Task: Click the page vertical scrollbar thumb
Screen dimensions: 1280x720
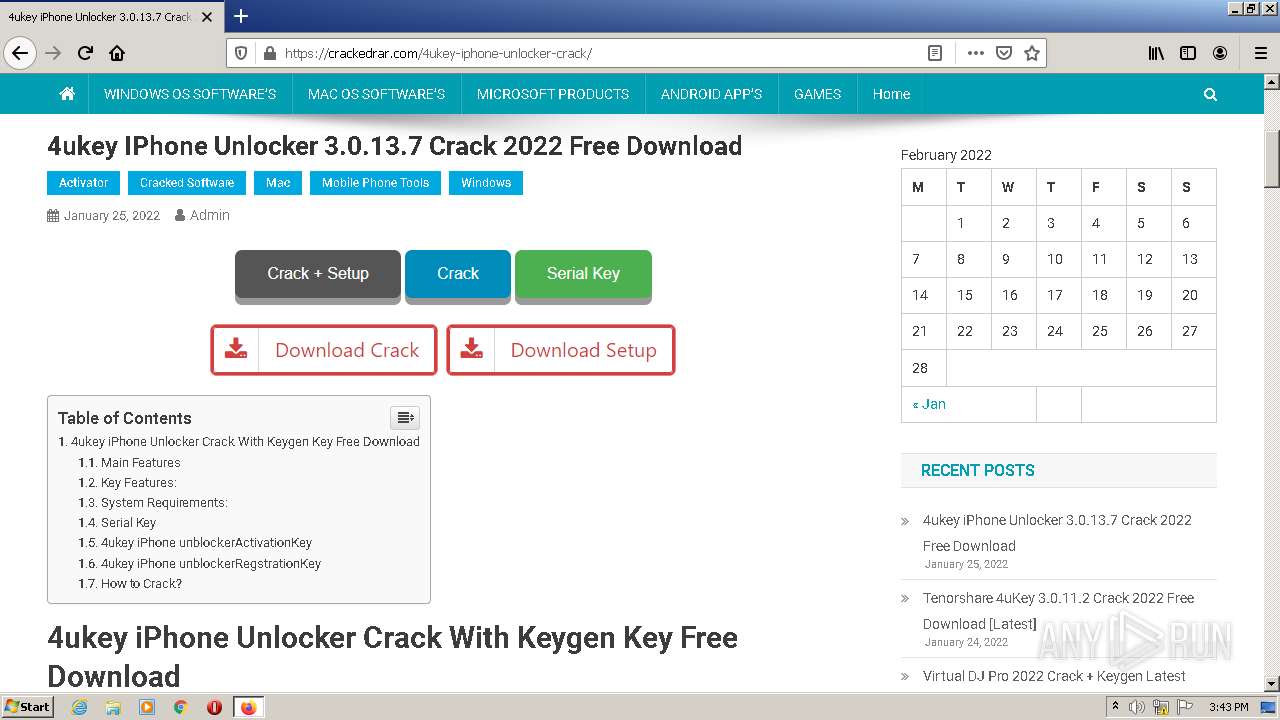Action: tap(1271, 159)
